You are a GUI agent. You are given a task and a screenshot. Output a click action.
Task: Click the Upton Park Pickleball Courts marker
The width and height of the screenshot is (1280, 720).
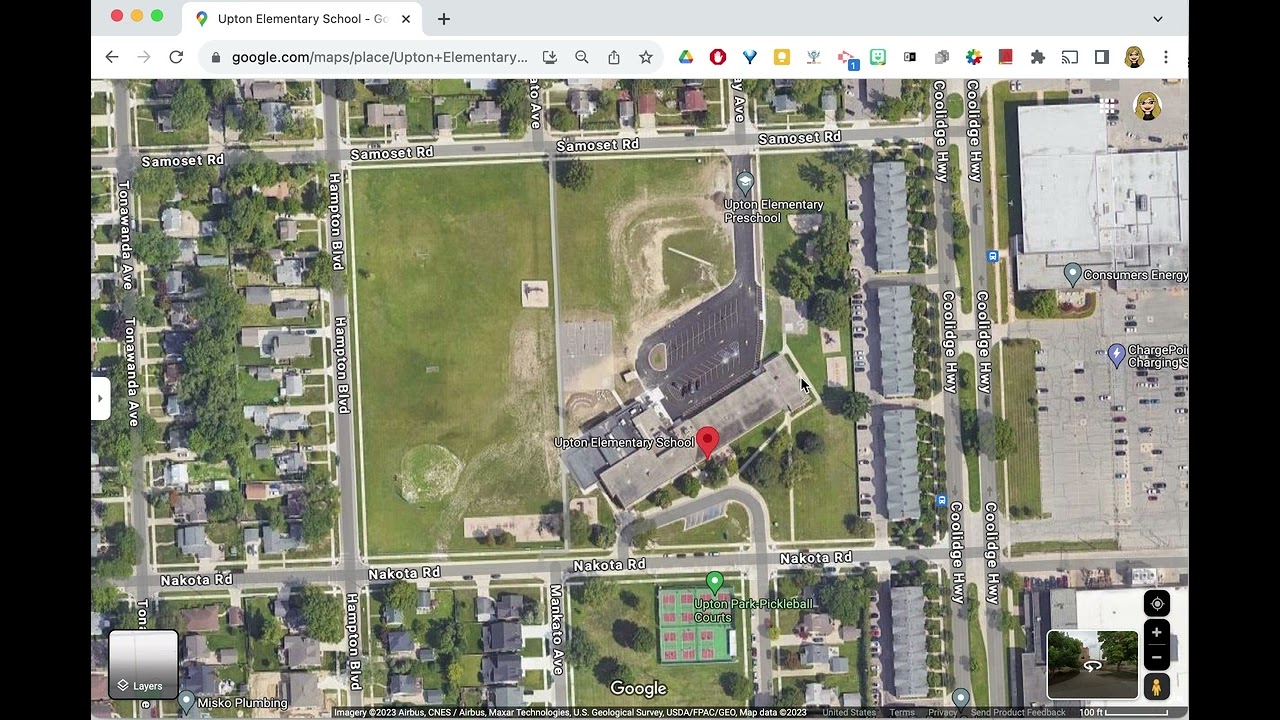tap(715, 582)
